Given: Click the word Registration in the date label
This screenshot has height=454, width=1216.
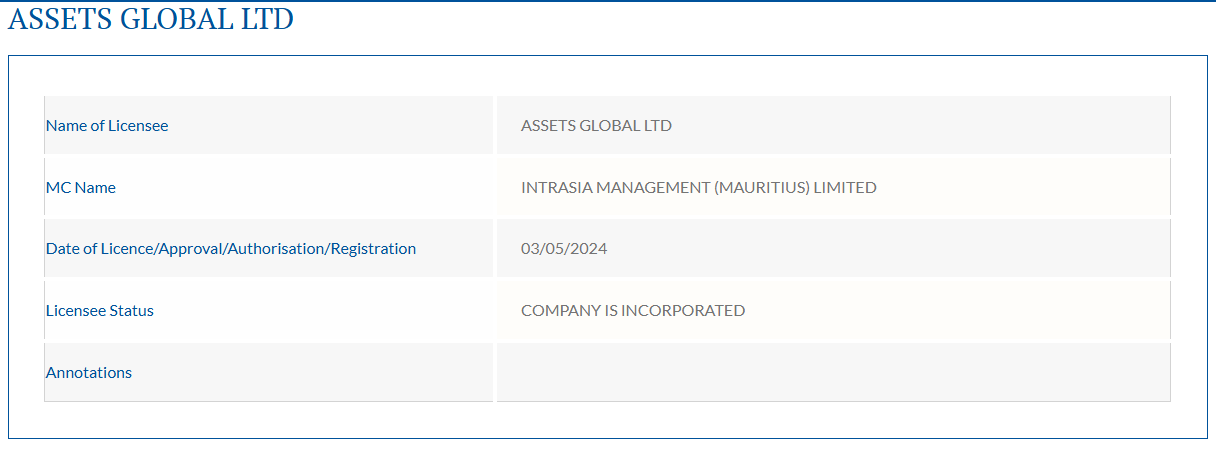Looking at the screenshot, I should 373,249.
